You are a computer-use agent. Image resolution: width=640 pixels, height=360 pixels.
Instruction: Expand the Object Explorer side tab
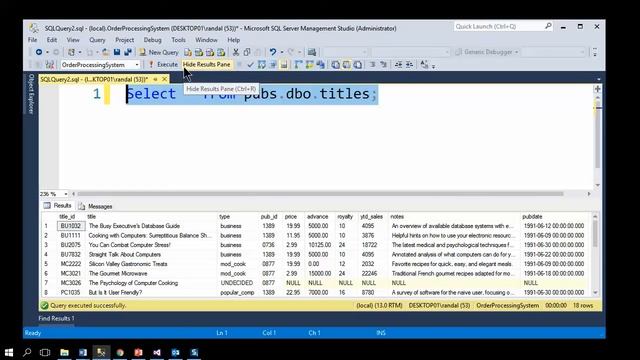coord(31,94)
